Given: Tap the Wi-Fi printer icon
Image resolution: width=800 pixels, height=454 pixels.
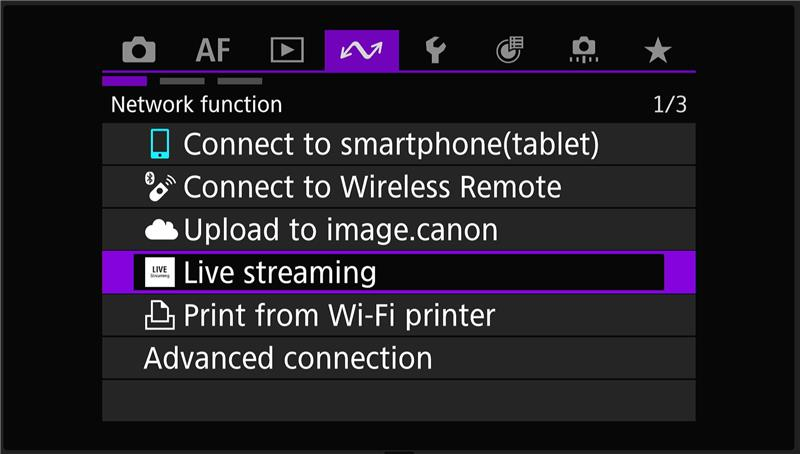Looking at the screenshot, I should coord(160,315).
